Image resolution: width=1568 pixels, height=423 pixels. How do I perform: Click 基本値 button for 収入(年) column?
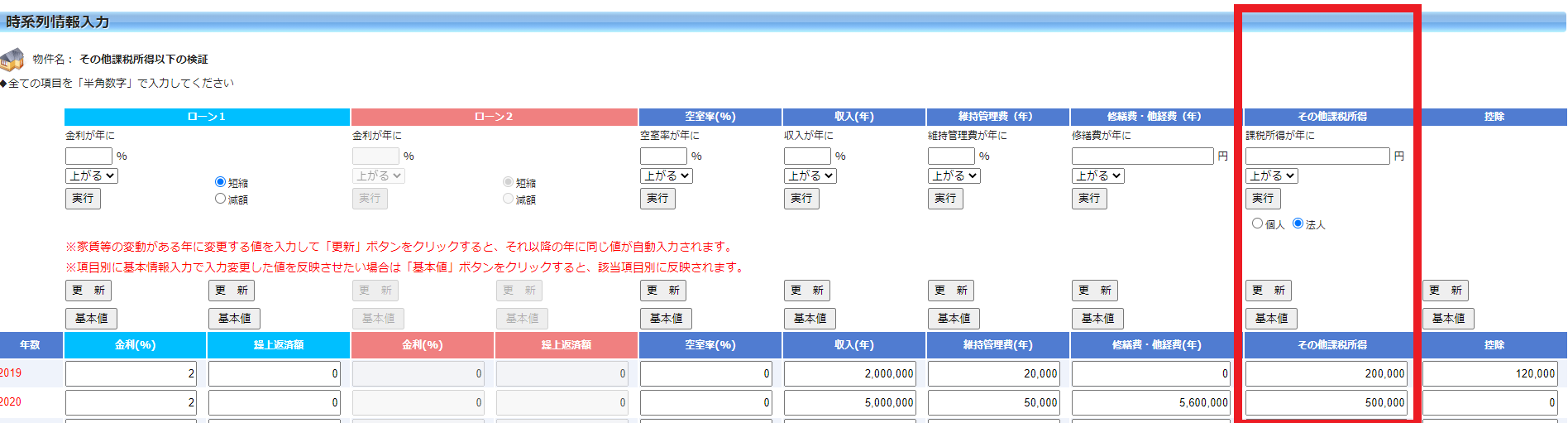coord(810,319)
